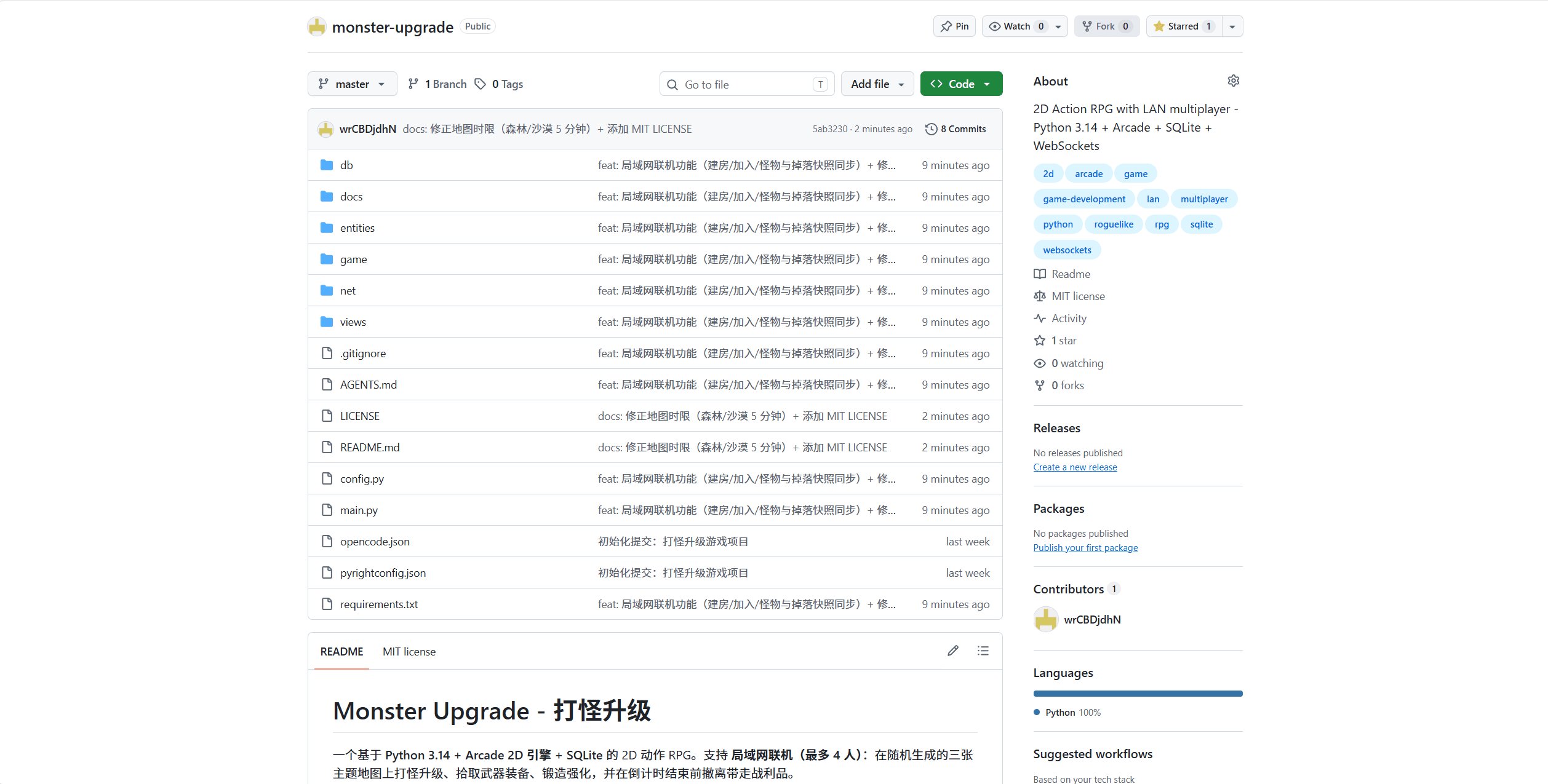
Task: Click the docs folder icon
Action: point(327,196)
